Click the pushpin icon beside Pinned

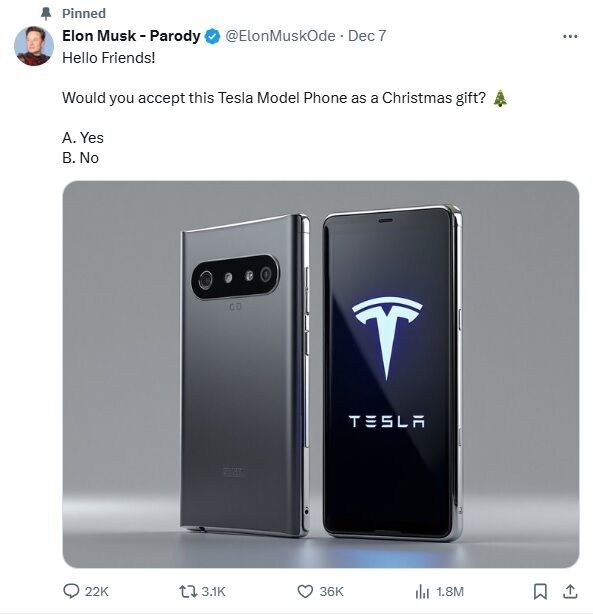pos(46,14)
